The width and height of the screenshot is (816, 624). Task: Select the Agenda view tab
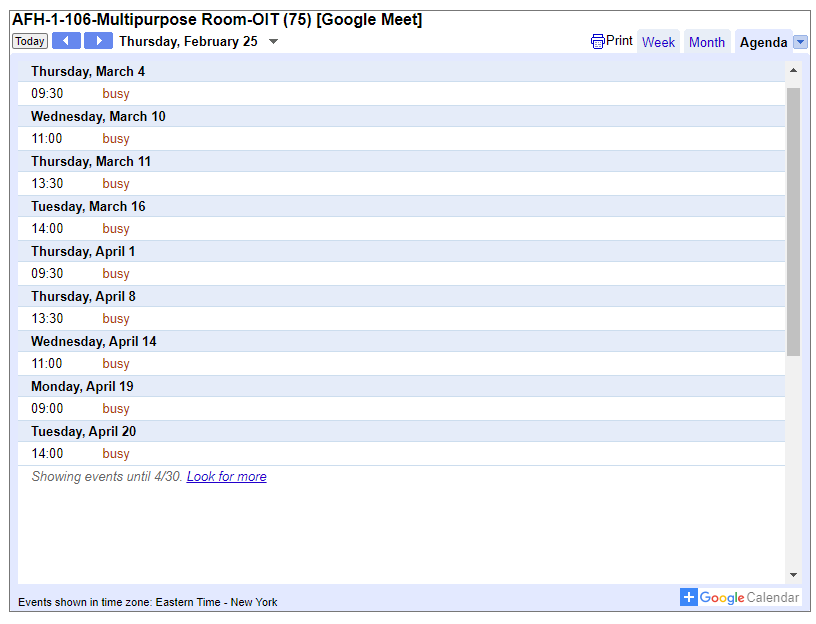coord(763,42)
